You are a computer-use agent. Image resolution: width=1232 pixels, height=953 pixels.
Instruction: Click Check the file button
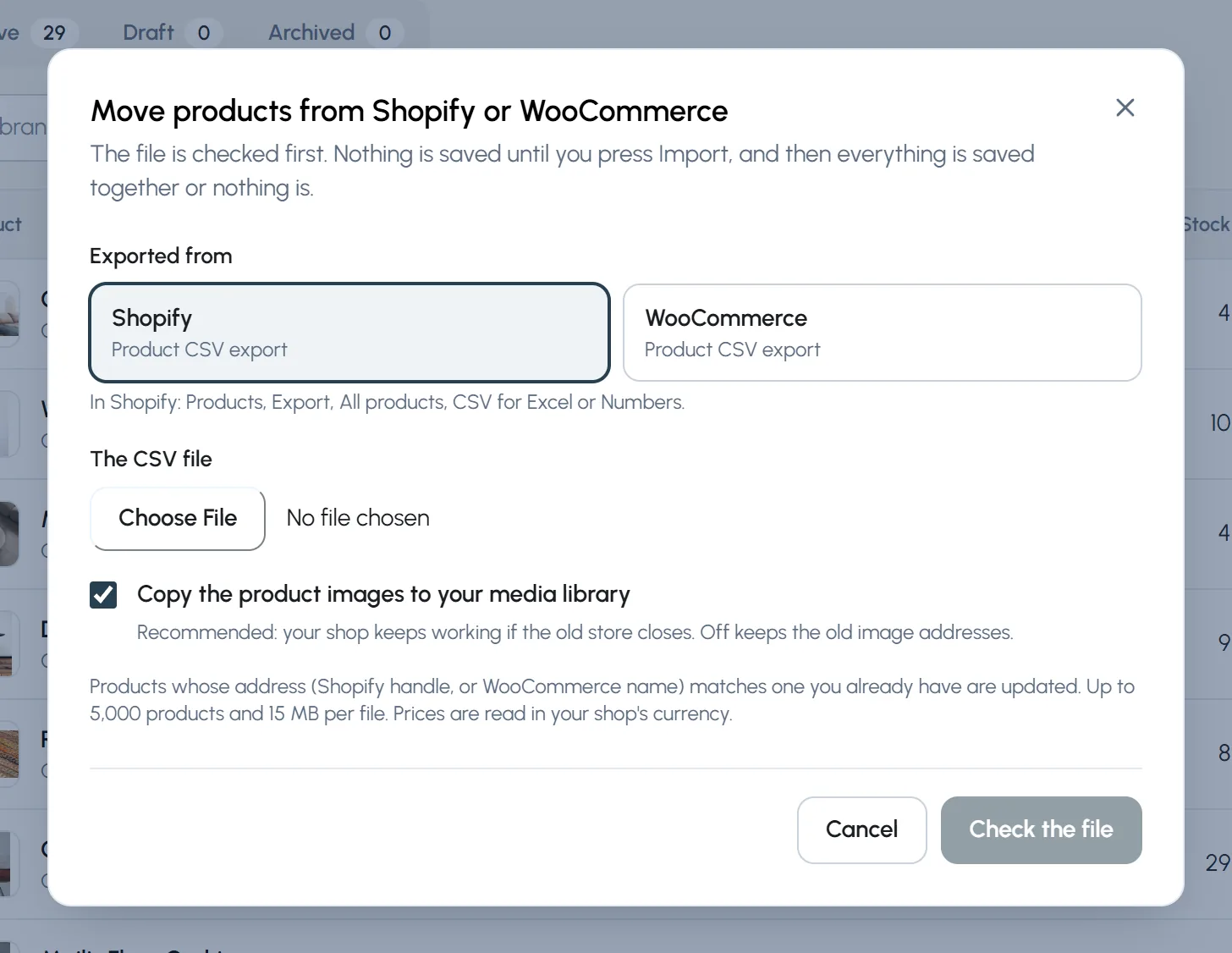(1041, 829)
